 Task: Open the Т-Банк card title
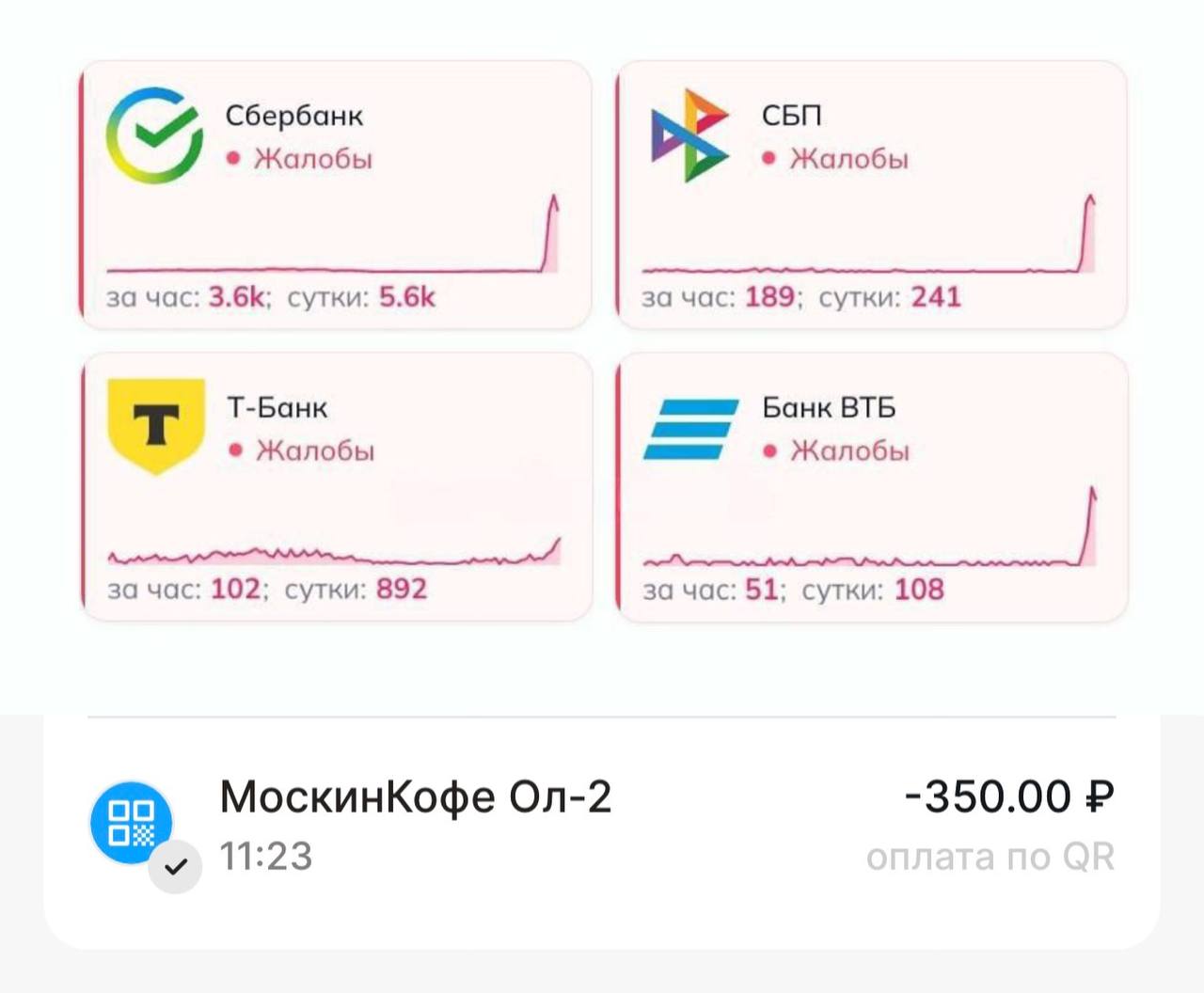pyautogui.click(x=277, y=408)
